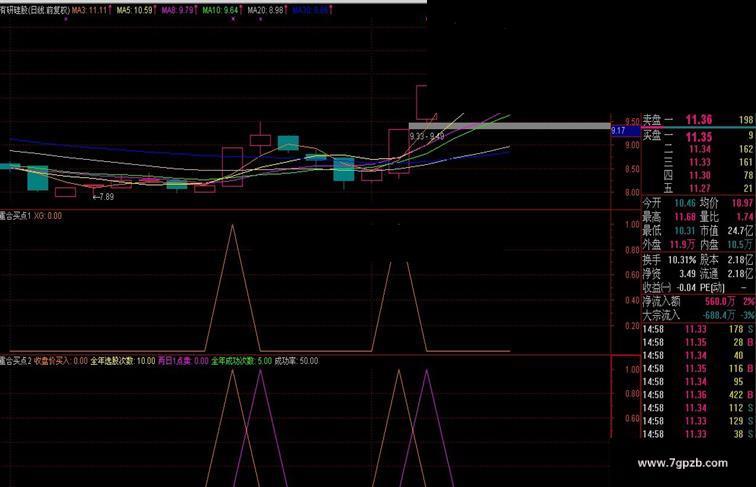Click the 换手 10.31% turnover rate
The height and width of the screenshot is (487, 756).
pyautogui.click(x=682, y=260)
